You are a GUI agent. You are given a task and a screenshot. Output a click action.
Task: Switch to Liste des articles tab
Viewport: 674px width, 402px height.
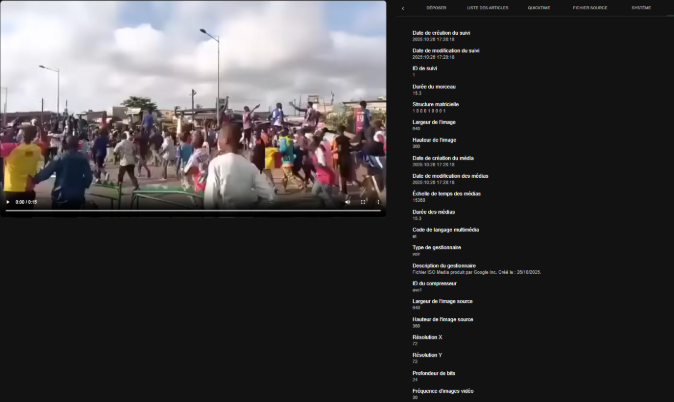tap(487, 7)
